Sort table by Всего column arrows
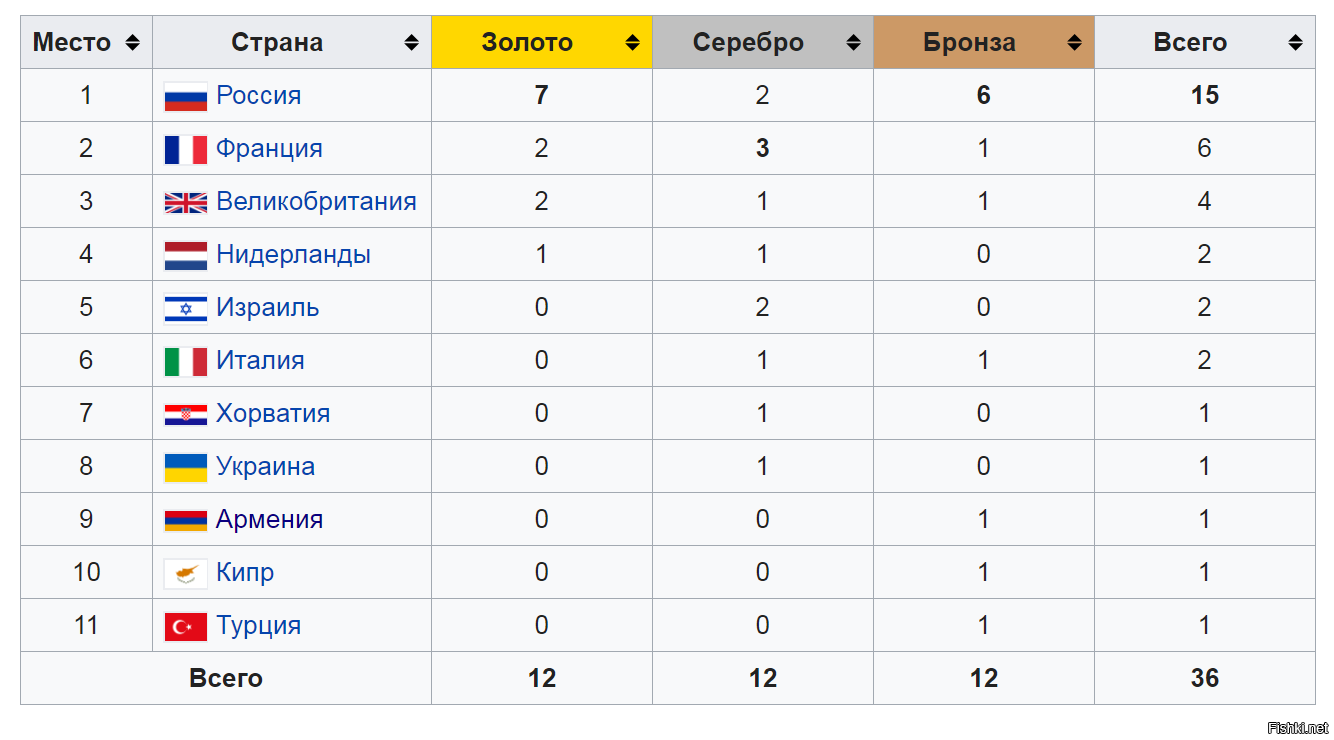The image size is (1334, 740). 1295,43
